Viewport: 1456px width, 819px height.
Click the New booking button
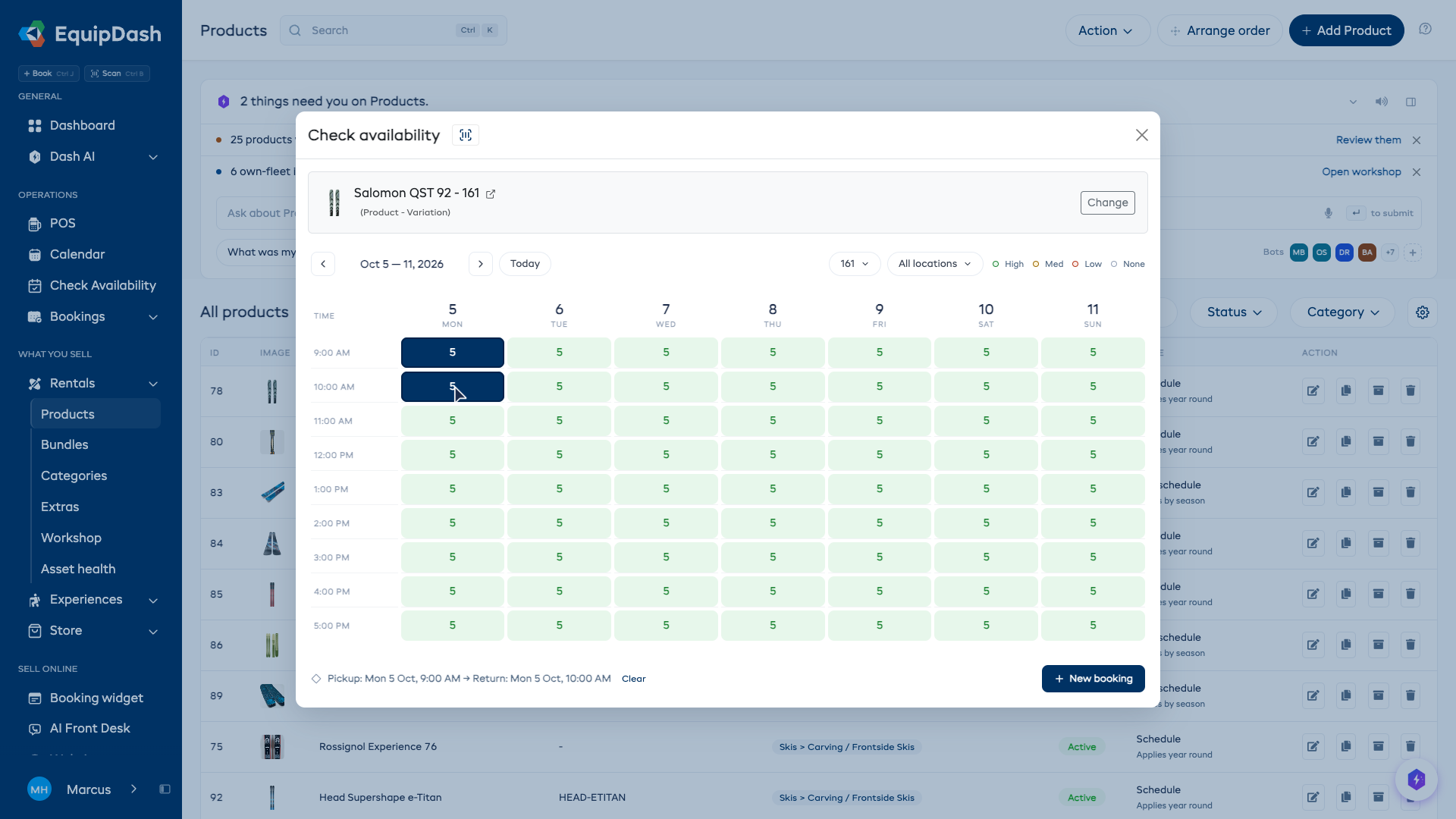pyautogui.click(x=1093, y=679)
